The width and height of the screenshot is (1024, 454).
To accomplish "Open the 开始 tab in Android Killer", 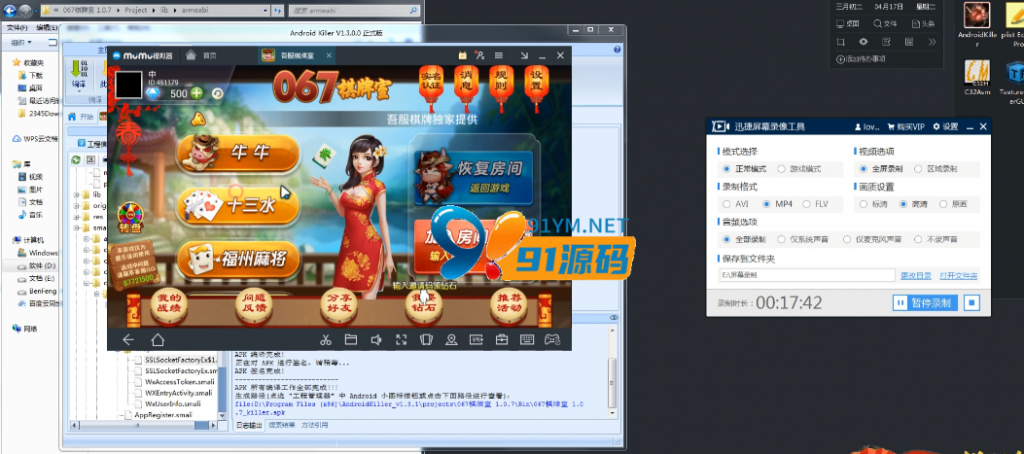I will click(x=82, y=116).
